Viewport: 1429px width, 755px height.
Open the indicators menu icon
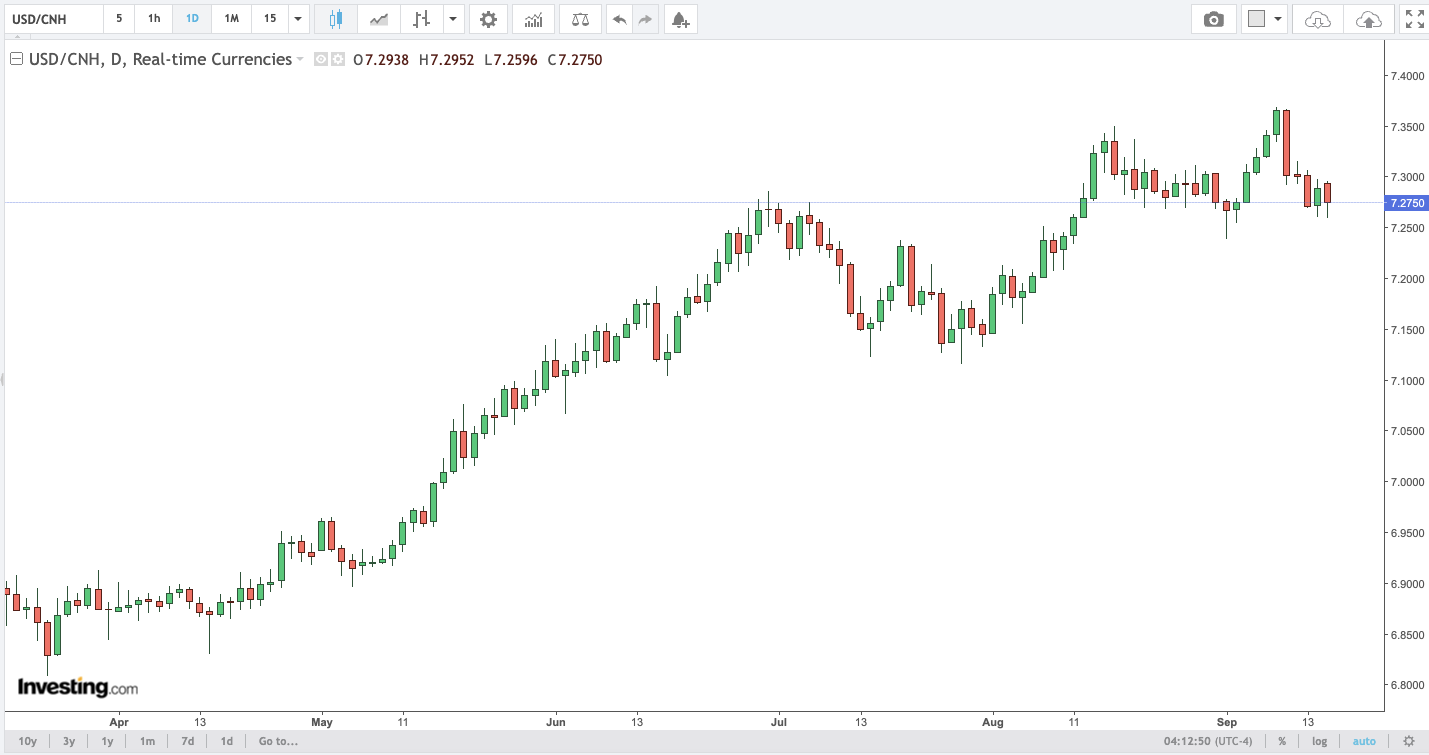[533, 19]
